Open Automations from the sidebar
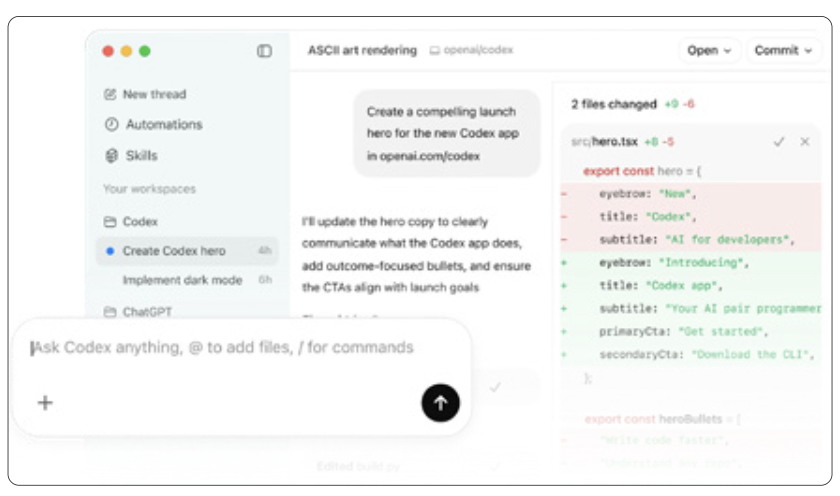 (x=163, y=125)
